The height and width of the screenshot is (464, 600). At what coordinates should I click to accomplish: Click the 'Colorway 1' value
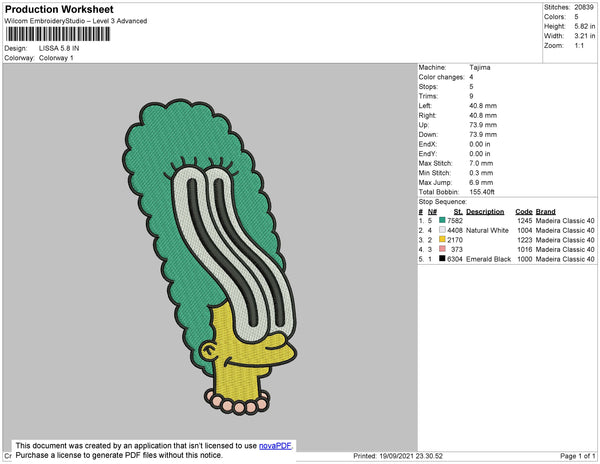click(x=56, y=58)
